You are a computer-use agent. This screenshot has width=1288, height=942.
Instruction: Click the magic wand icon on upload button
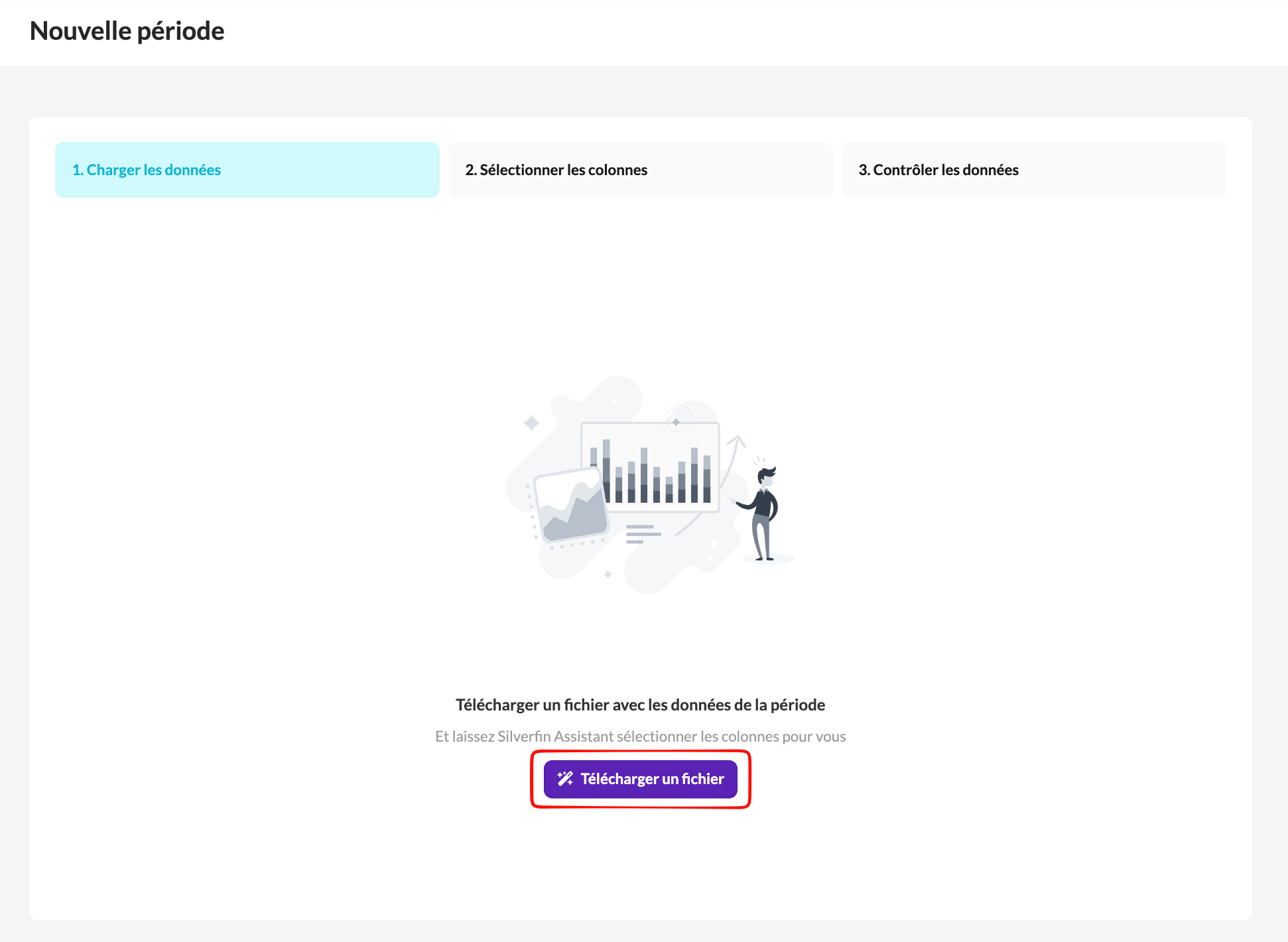[x=564, y=779]
